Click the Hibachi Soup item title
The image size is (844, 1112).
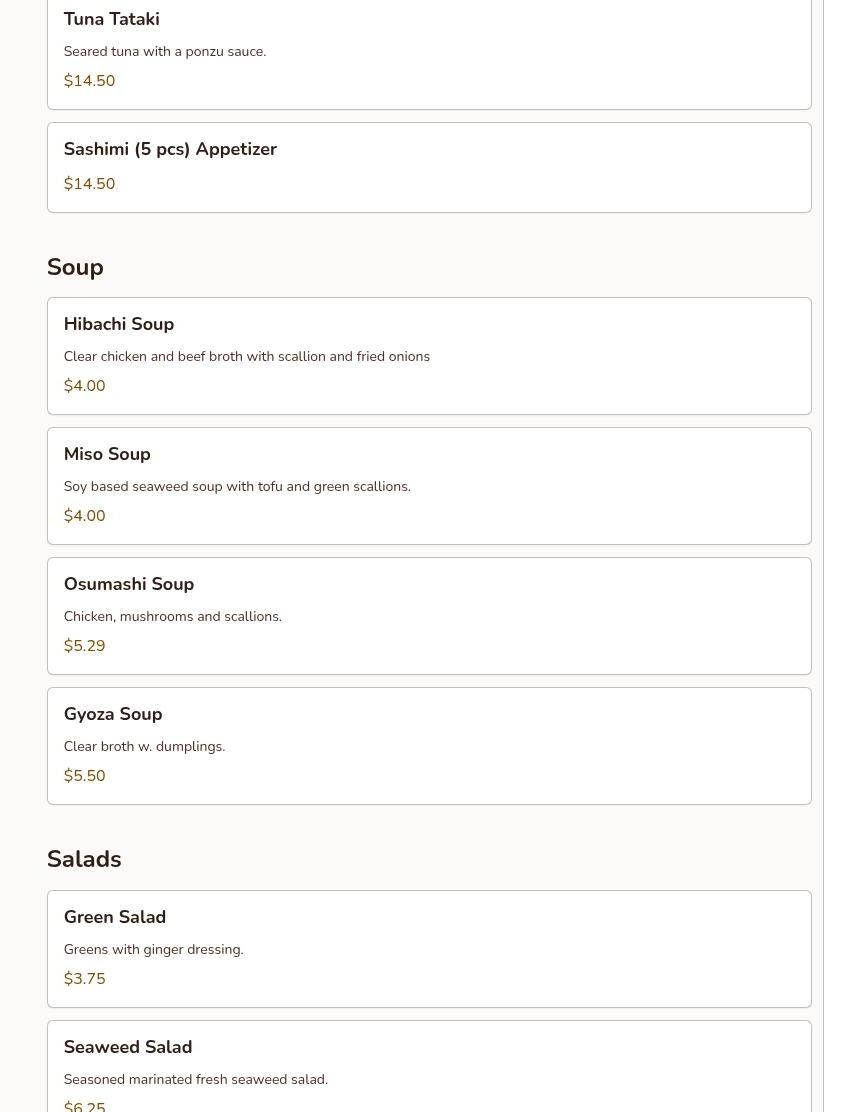[119, 324]
